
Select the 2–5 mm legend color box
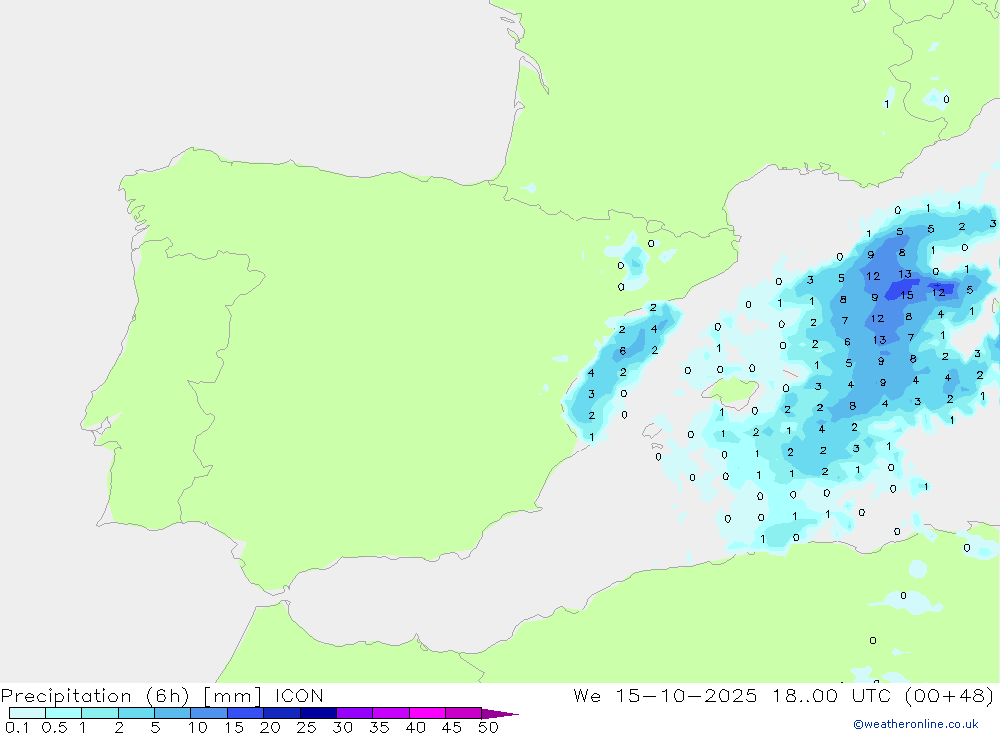(136, 713)
